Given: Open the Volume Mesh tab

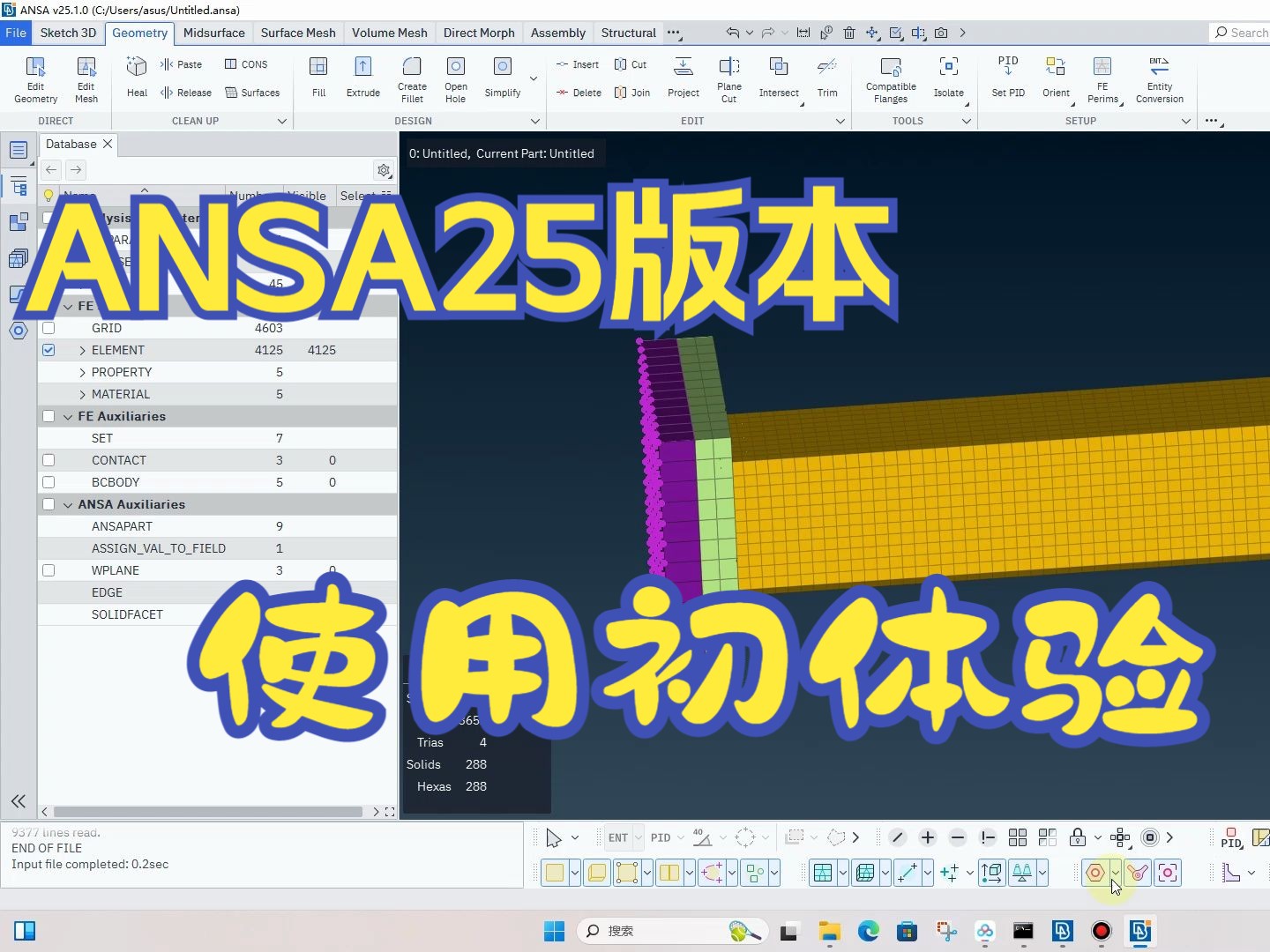Looking at the screenshot, I should tap(390, 33).
